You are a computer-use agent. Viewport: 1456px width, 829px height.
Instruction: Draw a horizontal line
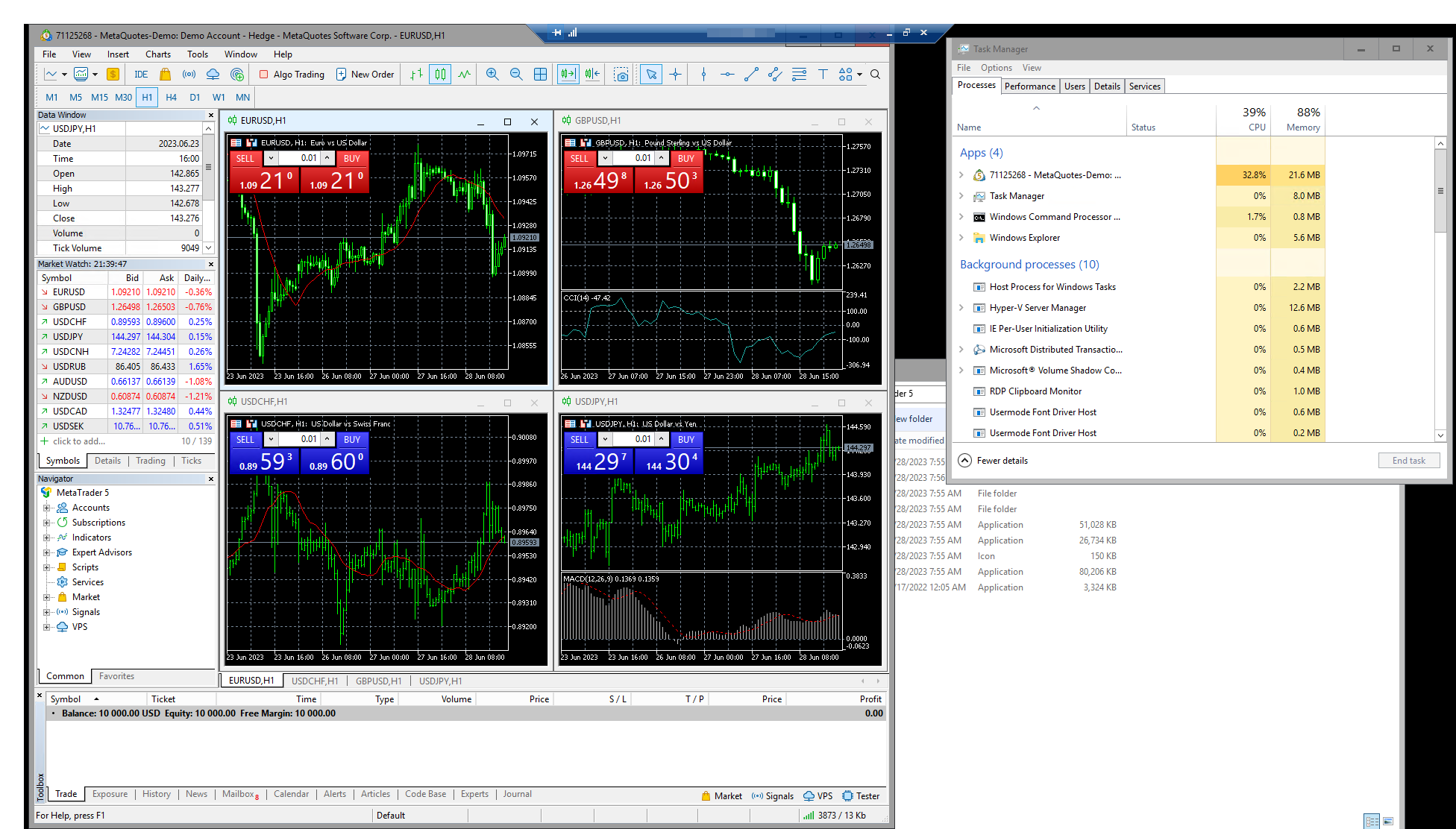tap(727, 75)
